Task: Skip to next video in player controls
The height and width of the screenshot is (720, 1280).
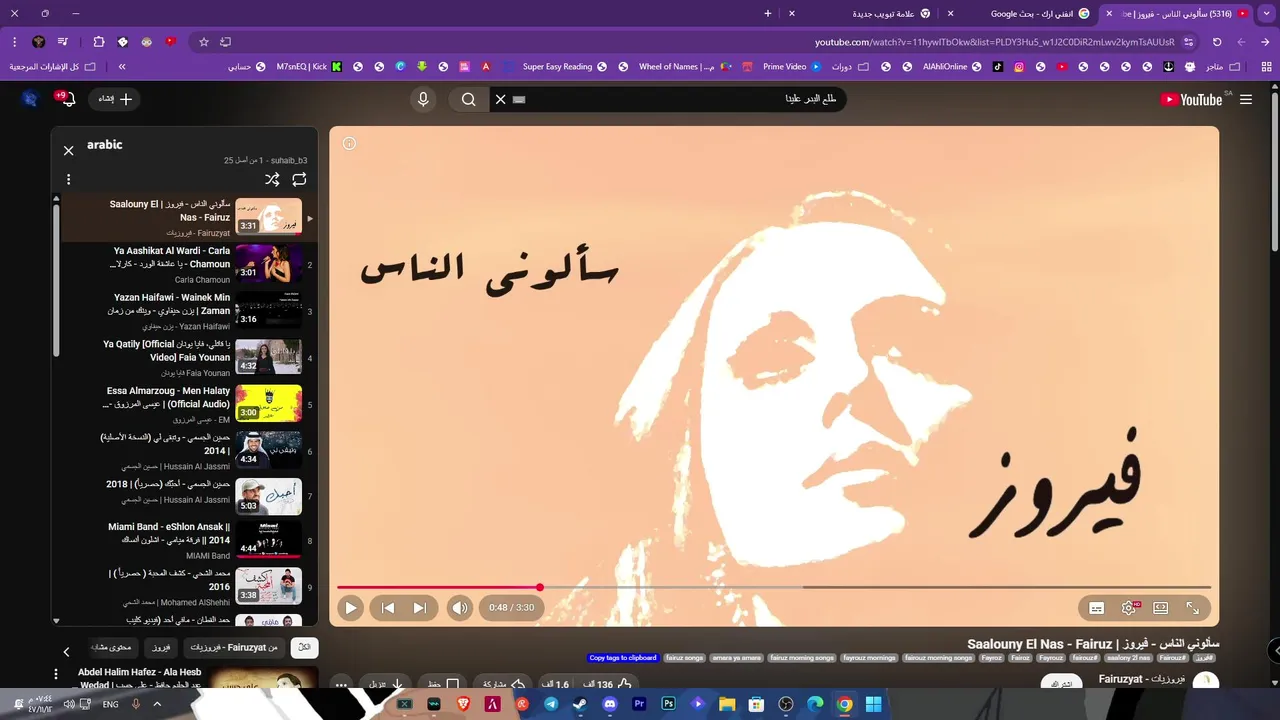Action: [x=420, y=607]
